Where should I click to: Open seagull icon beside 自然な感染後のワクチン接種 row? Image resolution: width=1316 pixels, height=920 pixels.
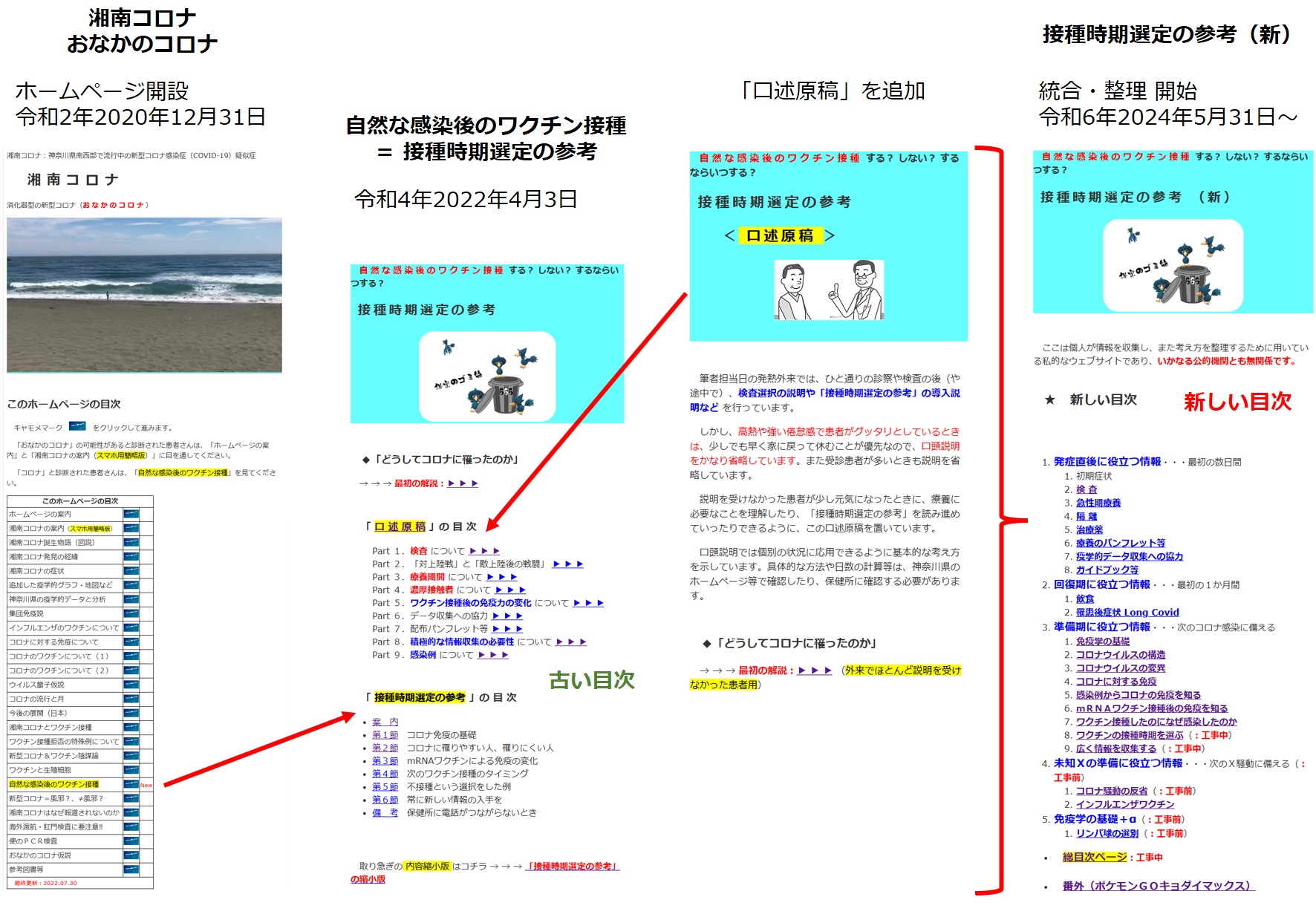tap(131, 784)
